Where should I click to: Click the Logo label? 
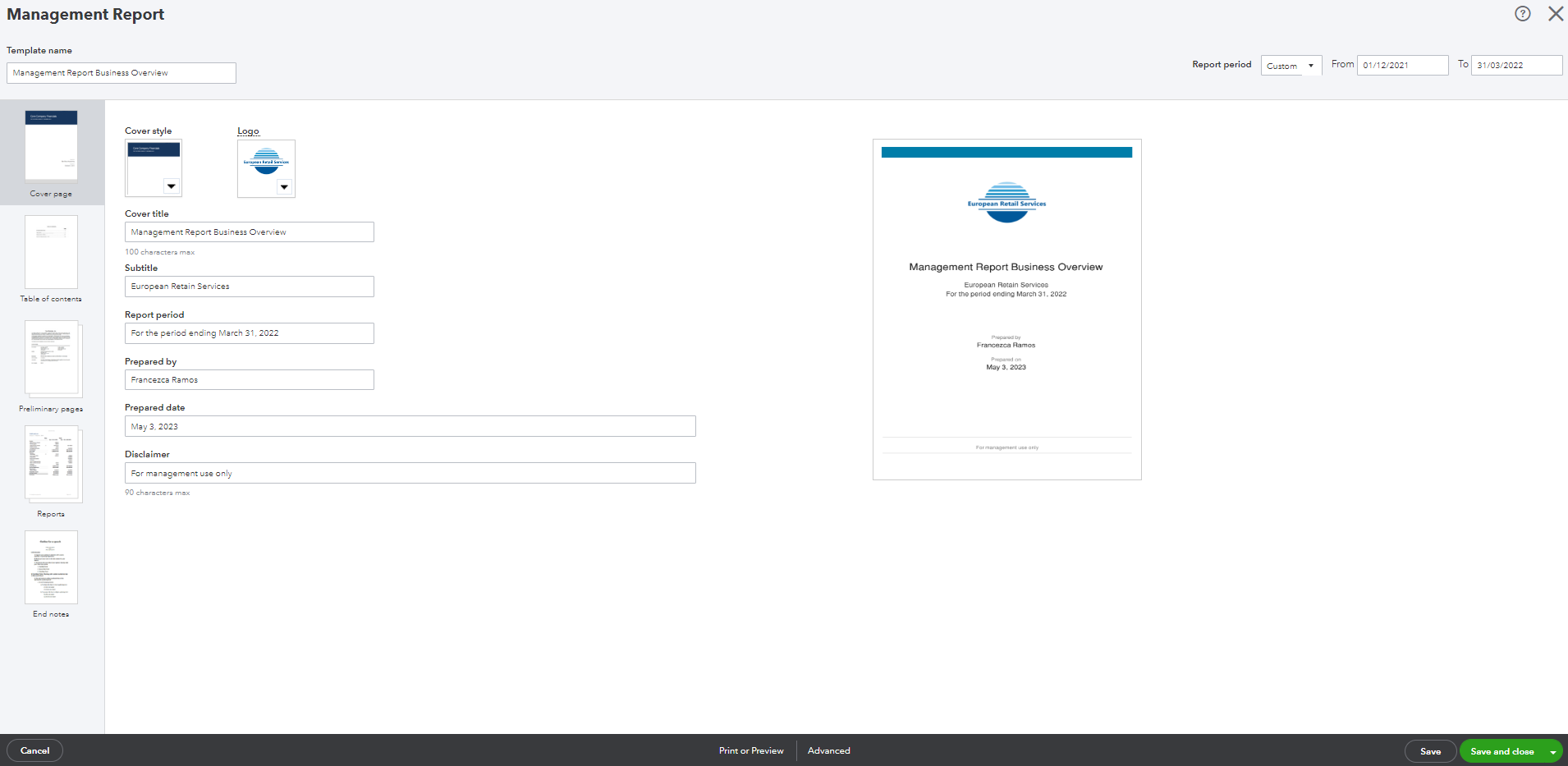(x=248, y=131)
